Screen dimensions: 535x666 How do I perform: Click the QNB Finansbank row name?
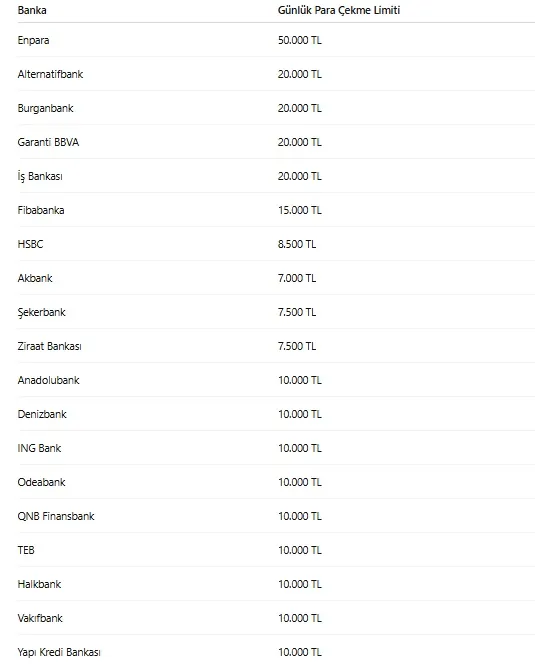pos(56,516)
